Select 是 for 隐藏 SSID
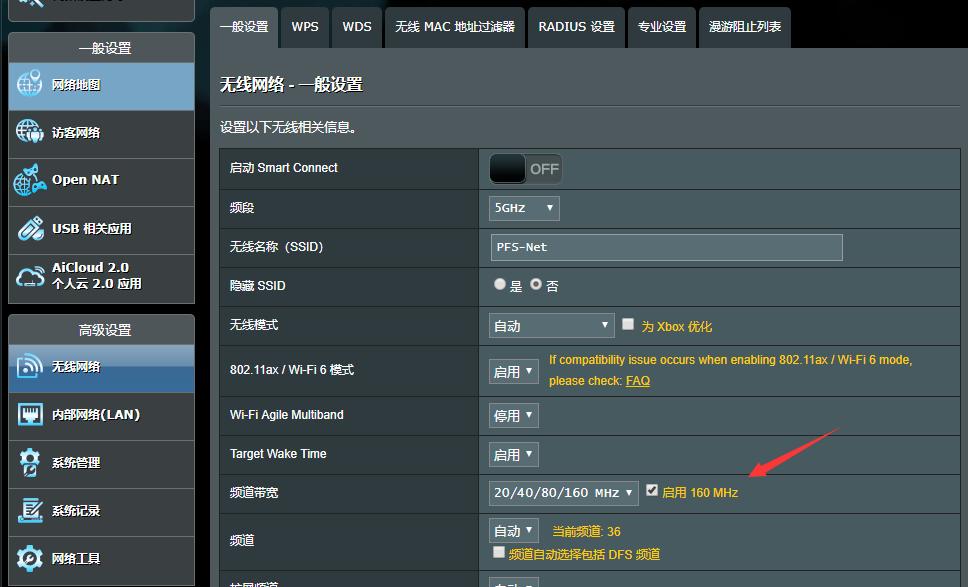This screenshot has width=968, height=587. click(x=499, y=284)
